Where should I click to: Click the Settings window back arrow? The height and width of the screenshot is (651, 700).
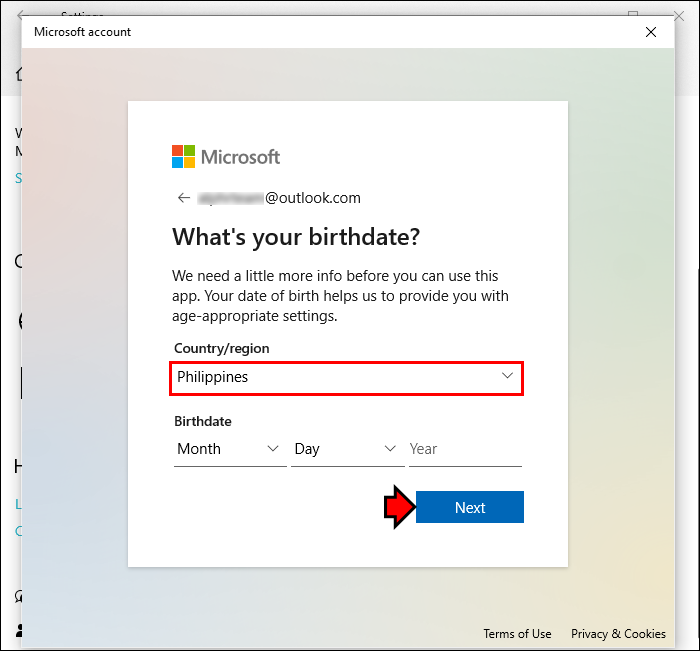[20, 16]
